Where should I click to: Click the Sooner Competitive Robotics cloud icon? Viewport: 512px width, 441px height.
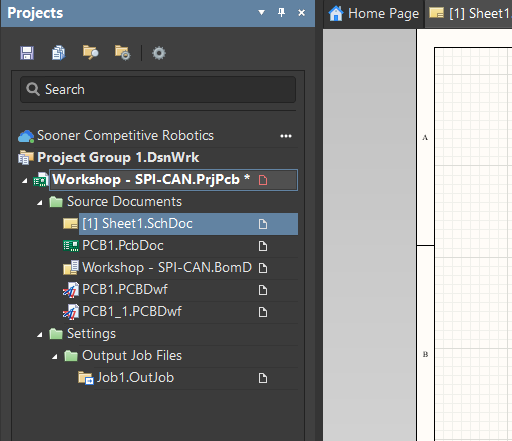26,136
